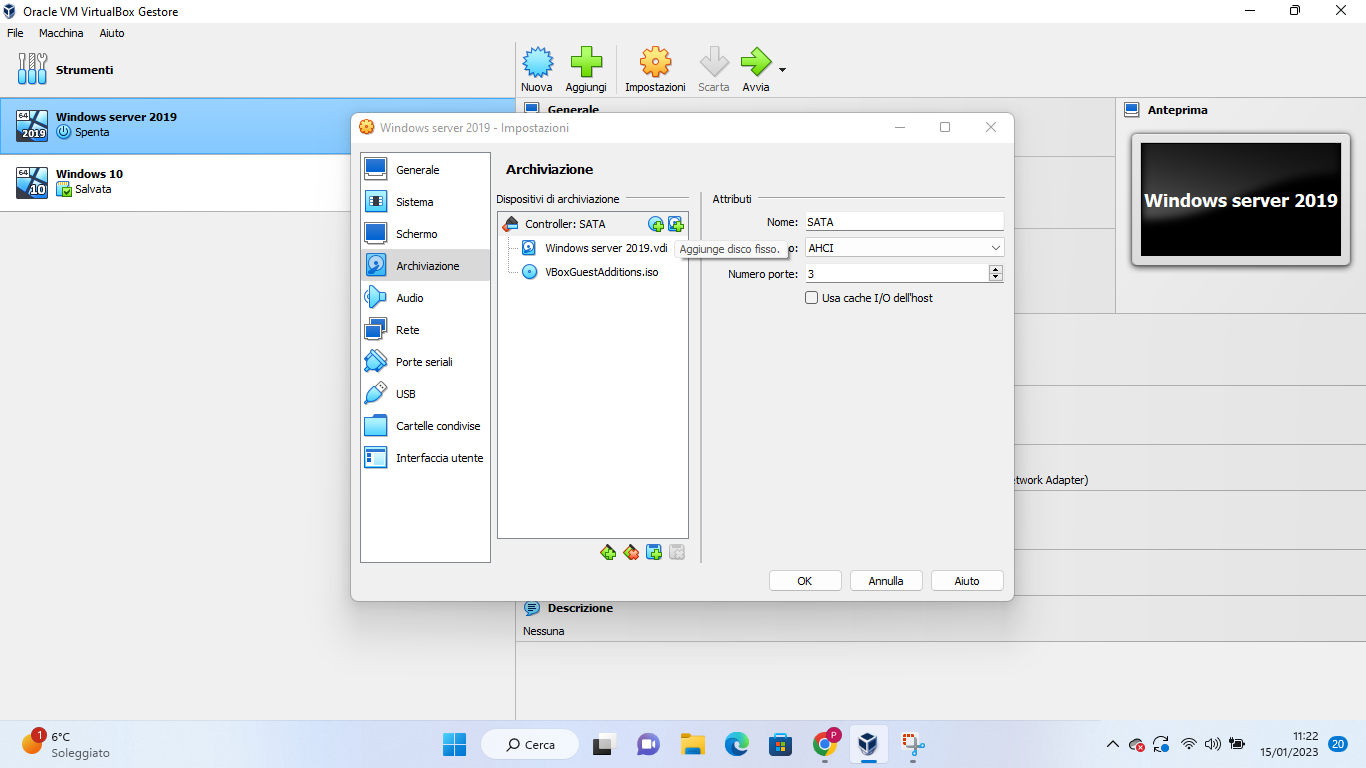Image resolution: width=1366 pixels, height=768 pixels.
Task: Open the Audio settings category
Action: tap(425, 298)
